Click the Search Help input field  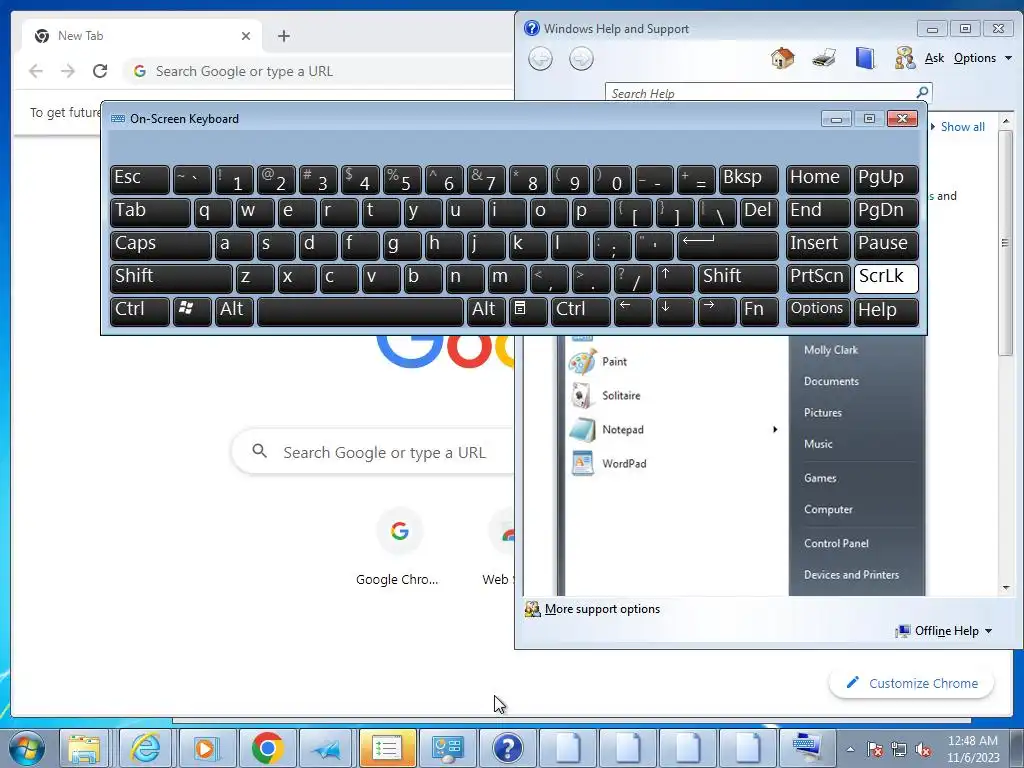tap(761, 93)
